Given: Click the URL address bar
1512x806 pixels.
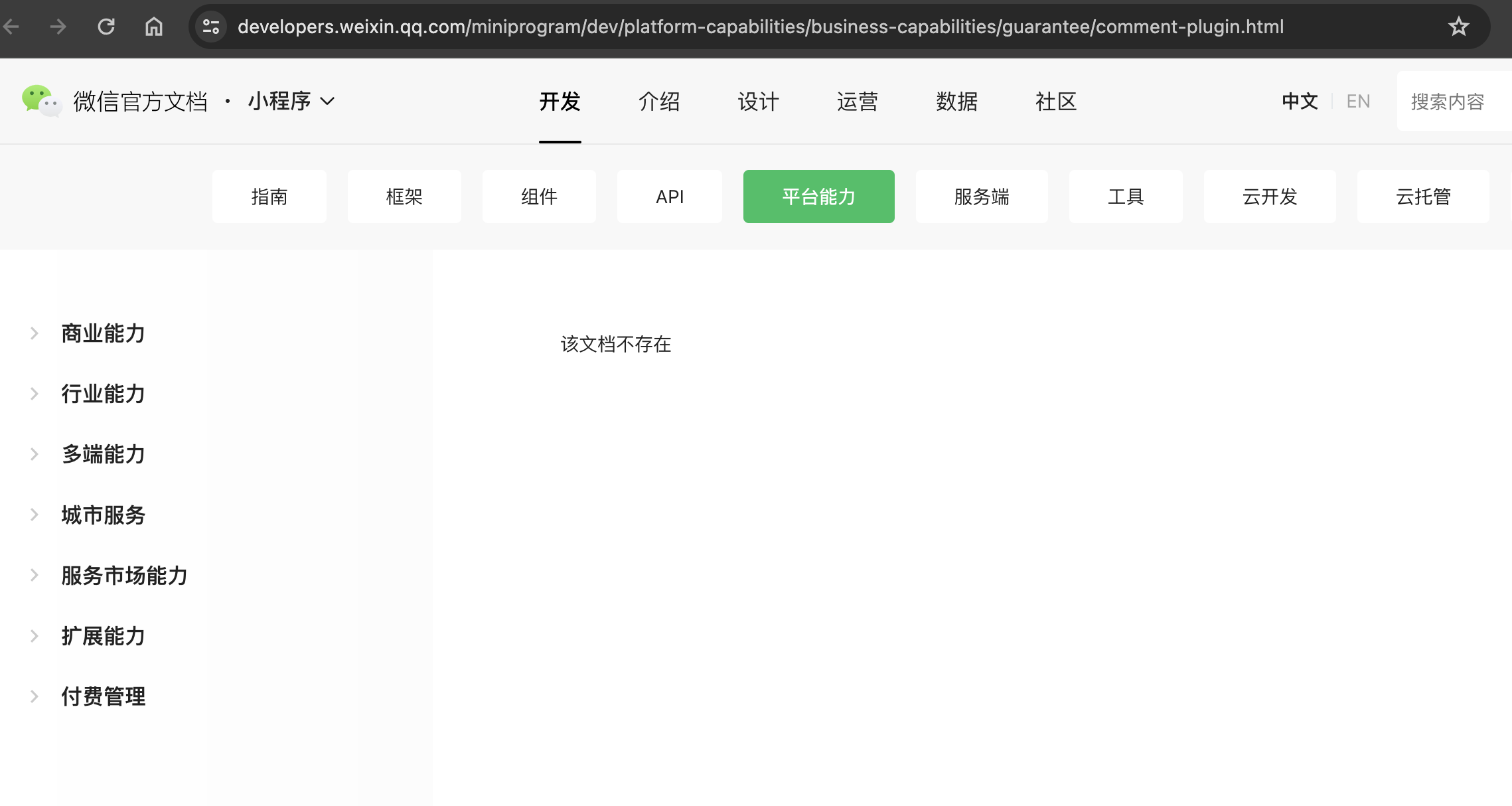Looking at the screenshot, I should 760,27.
